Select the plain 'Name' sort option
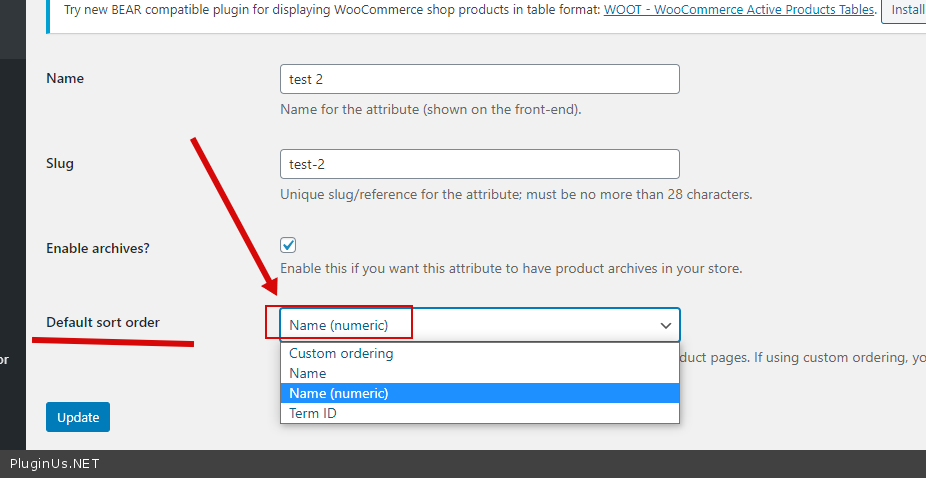The image size is (926, 478). (308, 373)
